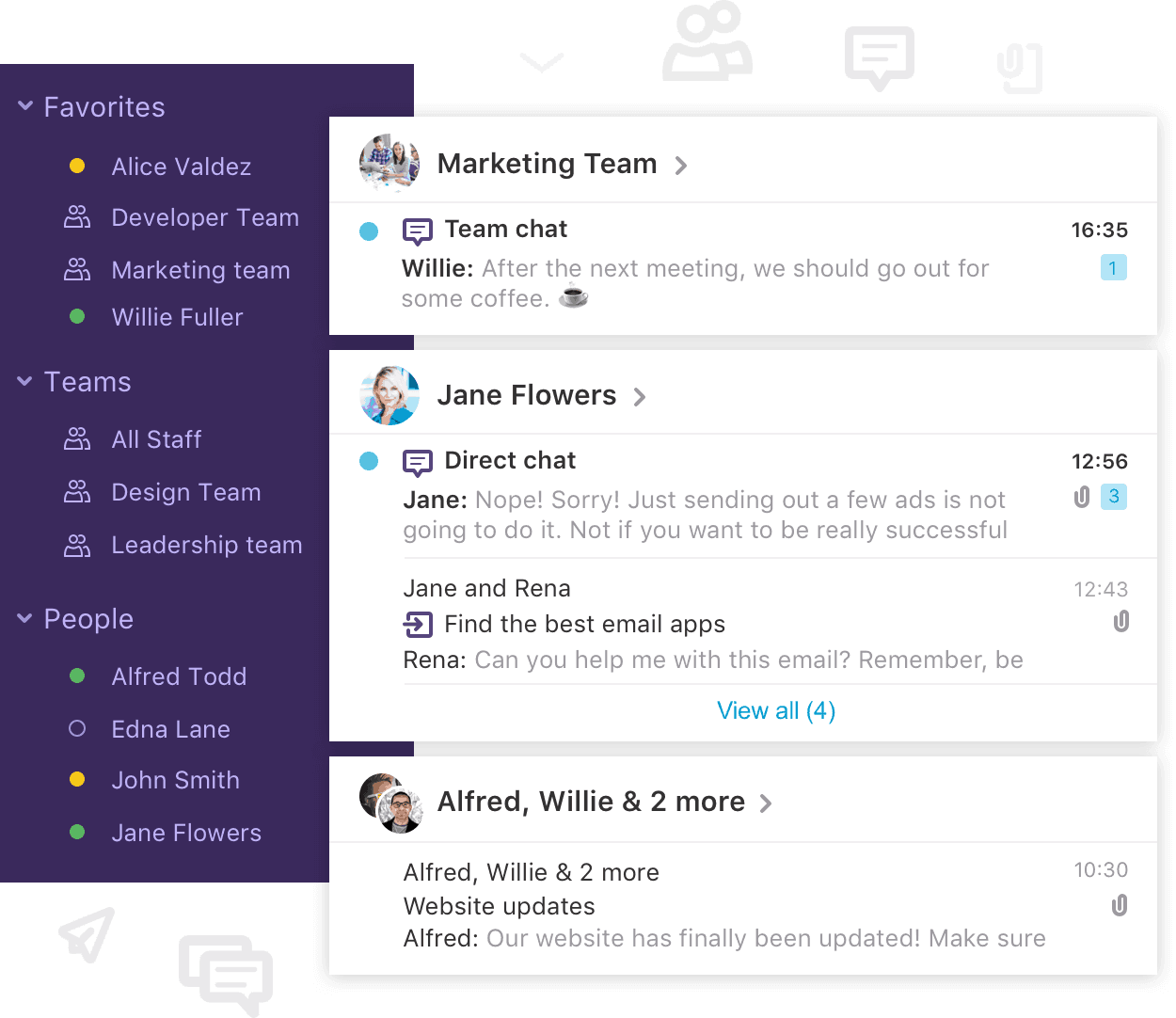Viewport: 1176px width, 1018px height.
Task: Click the unread blue dot on Team chat
Action: click(369, 231)
